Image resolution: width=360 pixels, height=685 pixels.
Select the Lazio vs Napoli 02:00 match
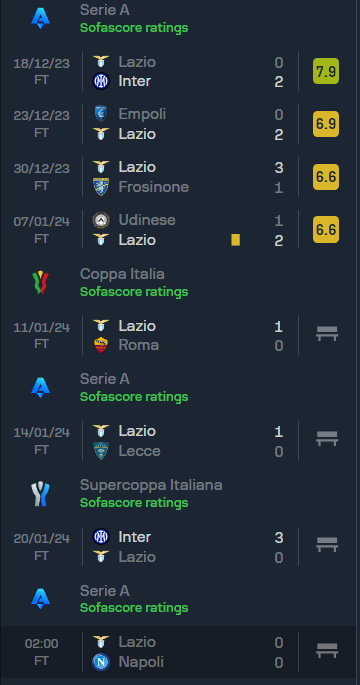pos(180,651)
